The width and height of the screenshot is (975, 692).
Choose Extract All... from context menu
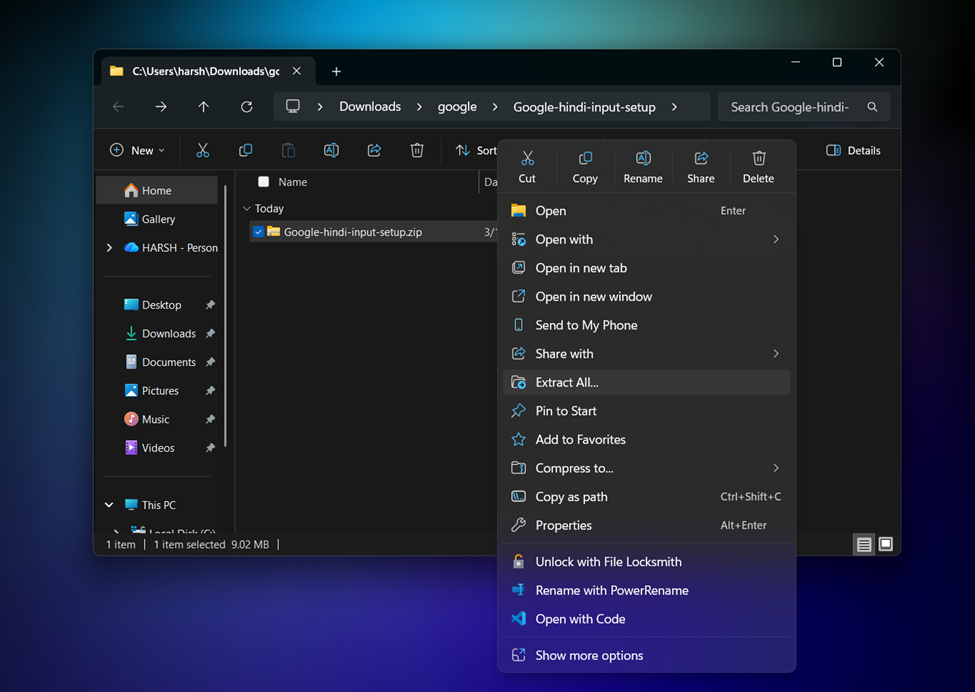click(567, 382)
